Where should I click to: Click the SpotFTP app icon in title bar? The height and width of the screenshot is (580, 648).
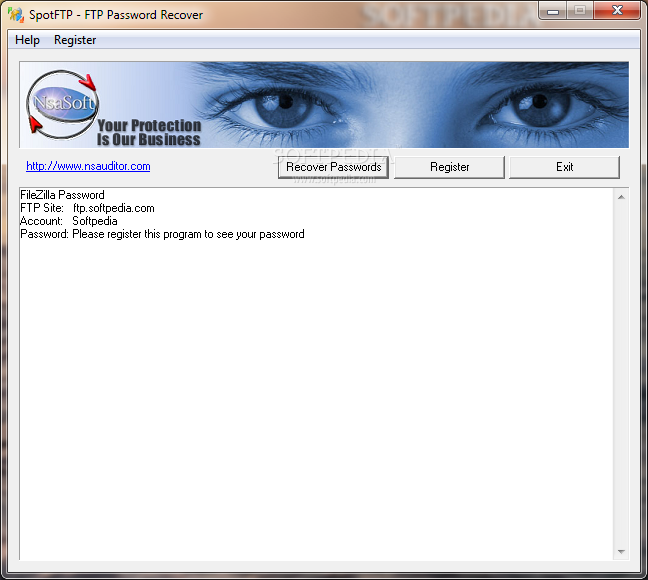(x=16, y=14)
